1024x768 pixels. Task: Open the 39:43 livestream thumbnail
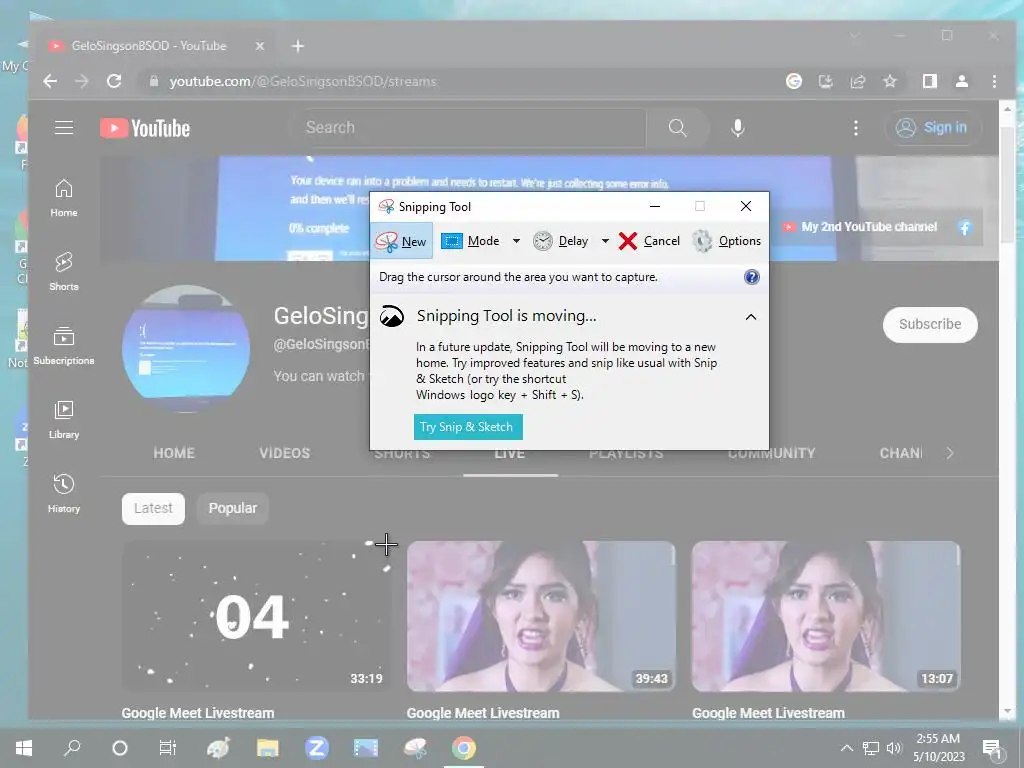[x=541, y=616]
